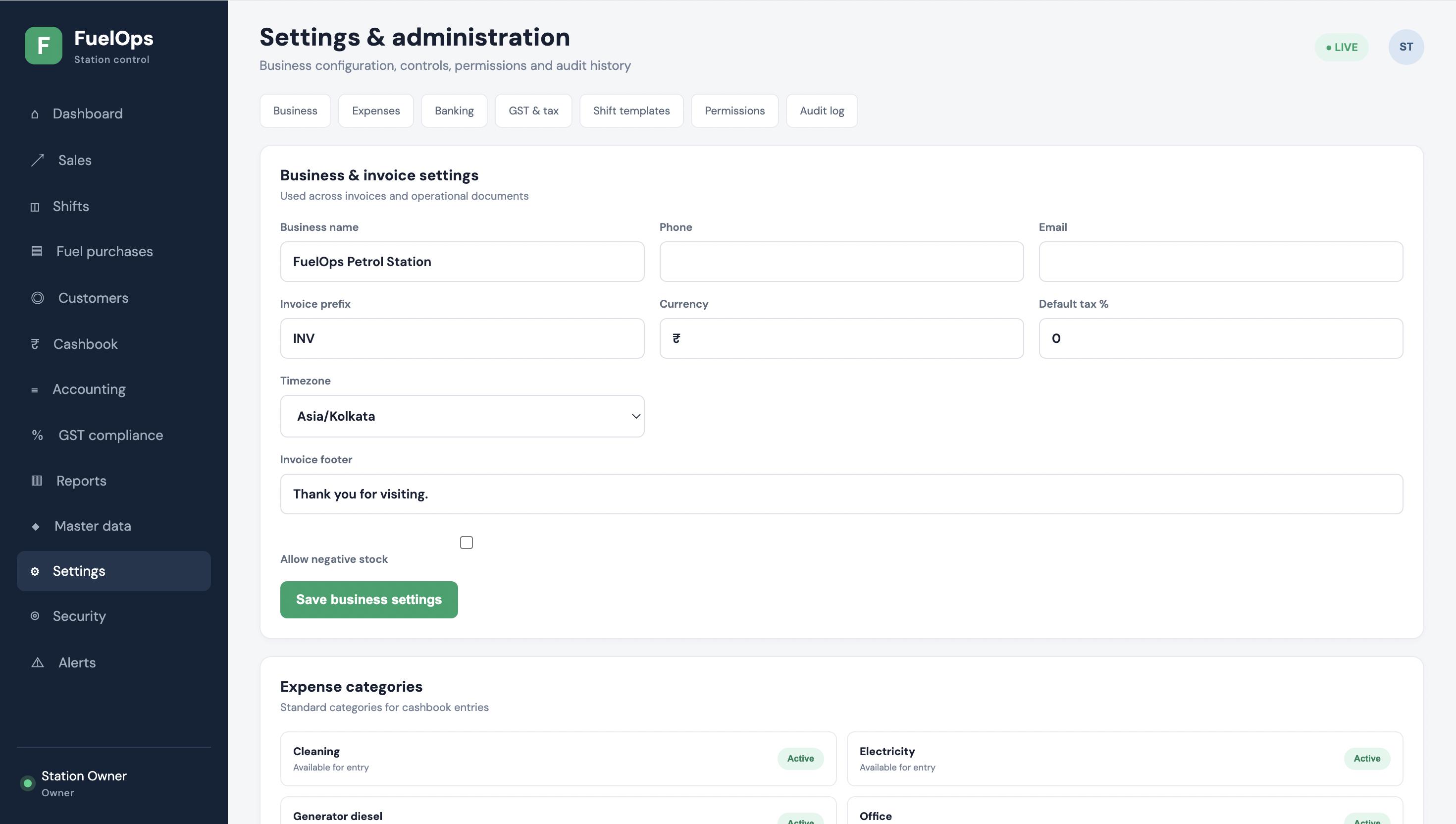Click the Expense categories heading
Screen dimensions: 1456x824
[351, 686]
